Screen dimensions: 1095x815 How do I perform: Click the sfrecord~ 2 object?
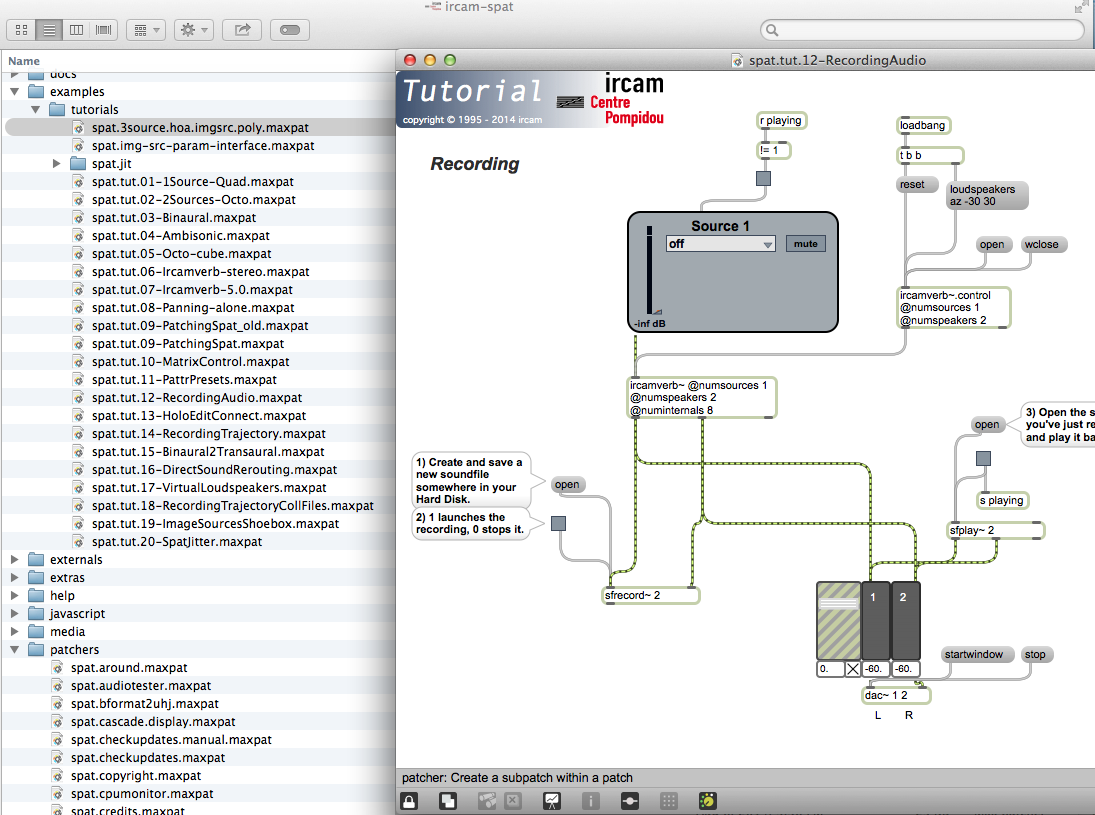point(651,595)
